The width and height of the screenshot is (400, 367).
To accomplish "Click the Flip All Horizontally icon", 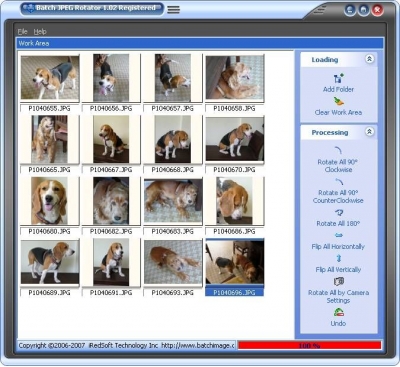I will (339, 236).
